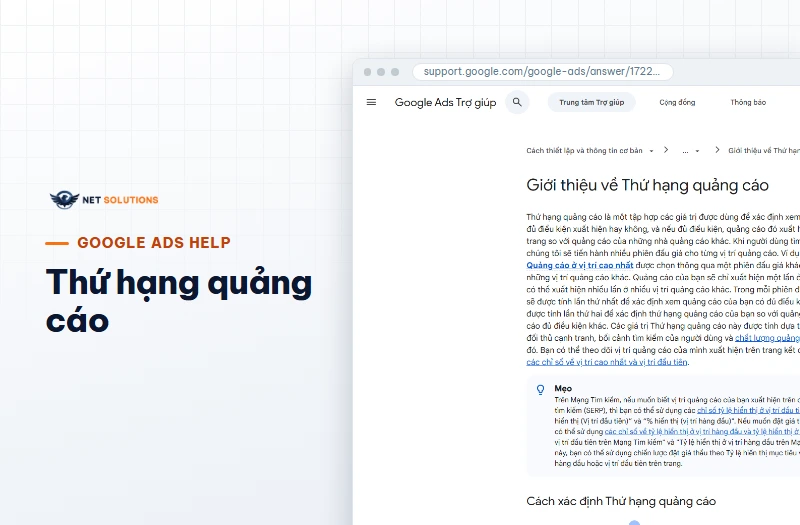Image resolution: width=800 pixels, height=525 pixels.
Task: Click the search magnifier icon
Action: (x=517, y=102)
